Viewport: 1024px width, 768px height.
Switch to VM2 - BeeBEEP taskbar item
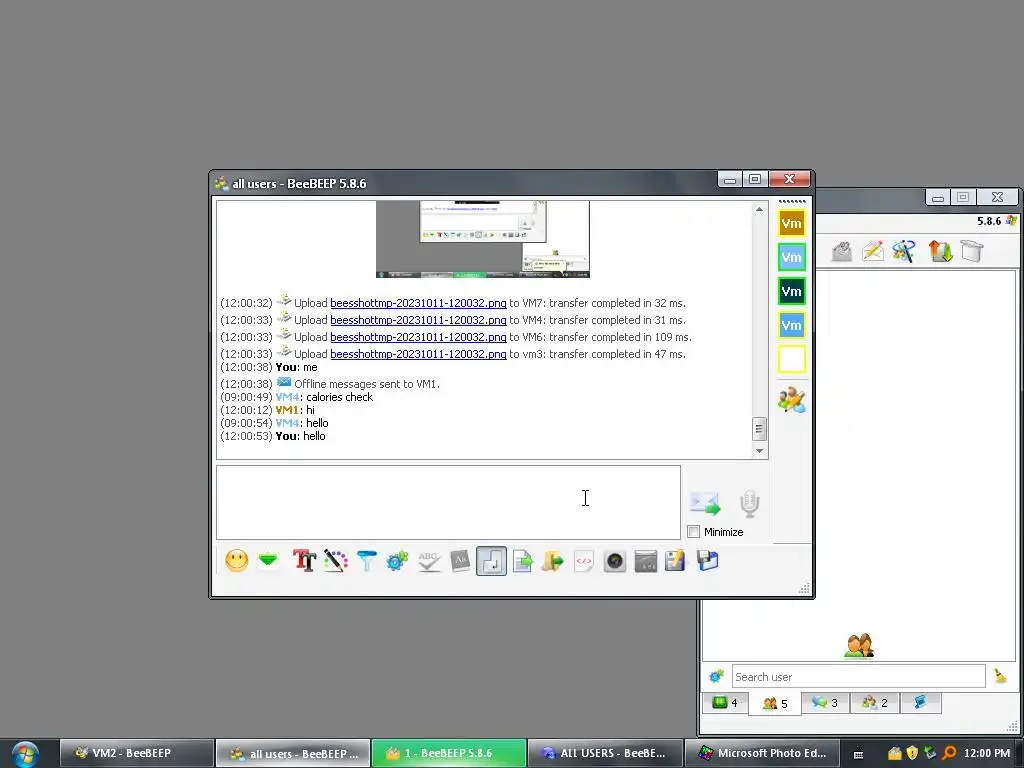click(136, 753)
